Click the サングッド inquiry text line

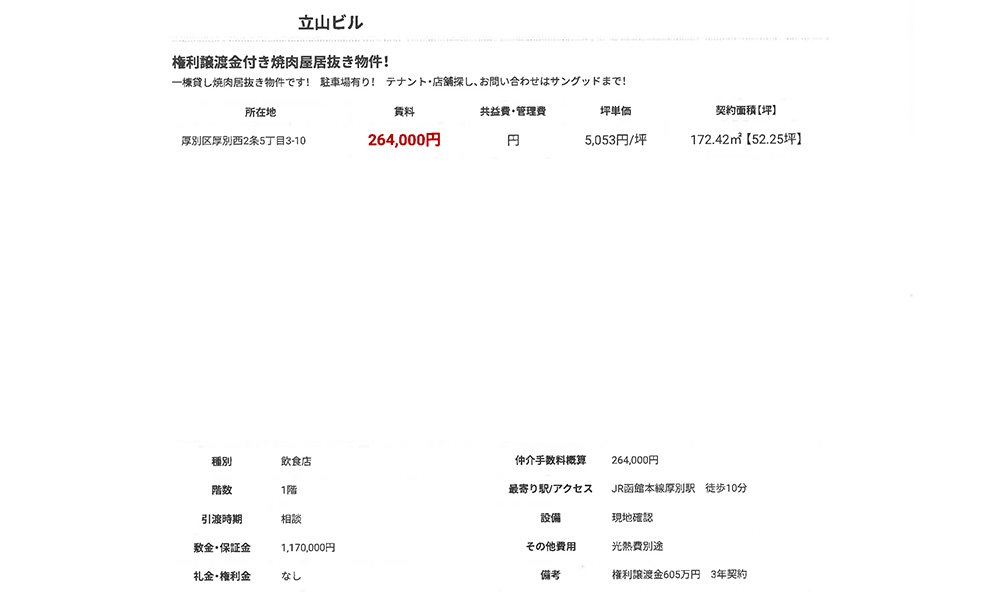398,81
